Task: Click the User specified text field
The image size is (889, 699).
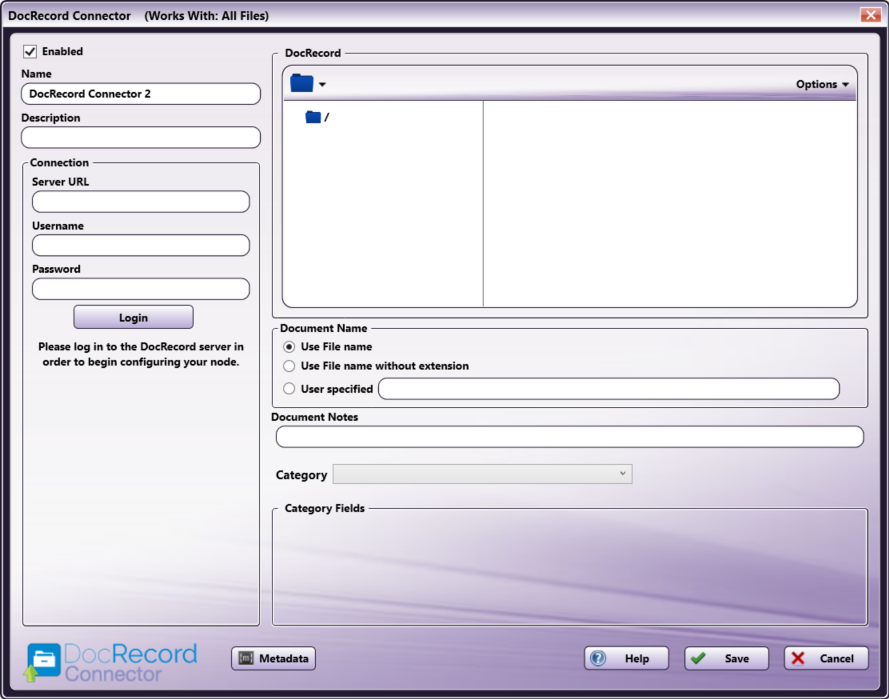Action: [x=609, y=389]
